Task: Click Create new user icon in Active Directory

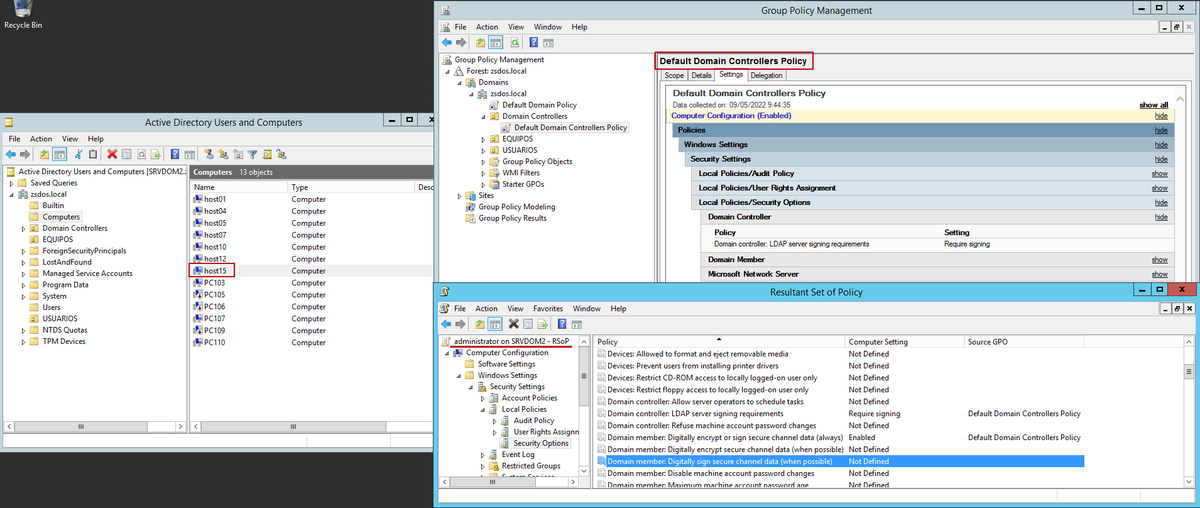Action: [x=209, y=155]
